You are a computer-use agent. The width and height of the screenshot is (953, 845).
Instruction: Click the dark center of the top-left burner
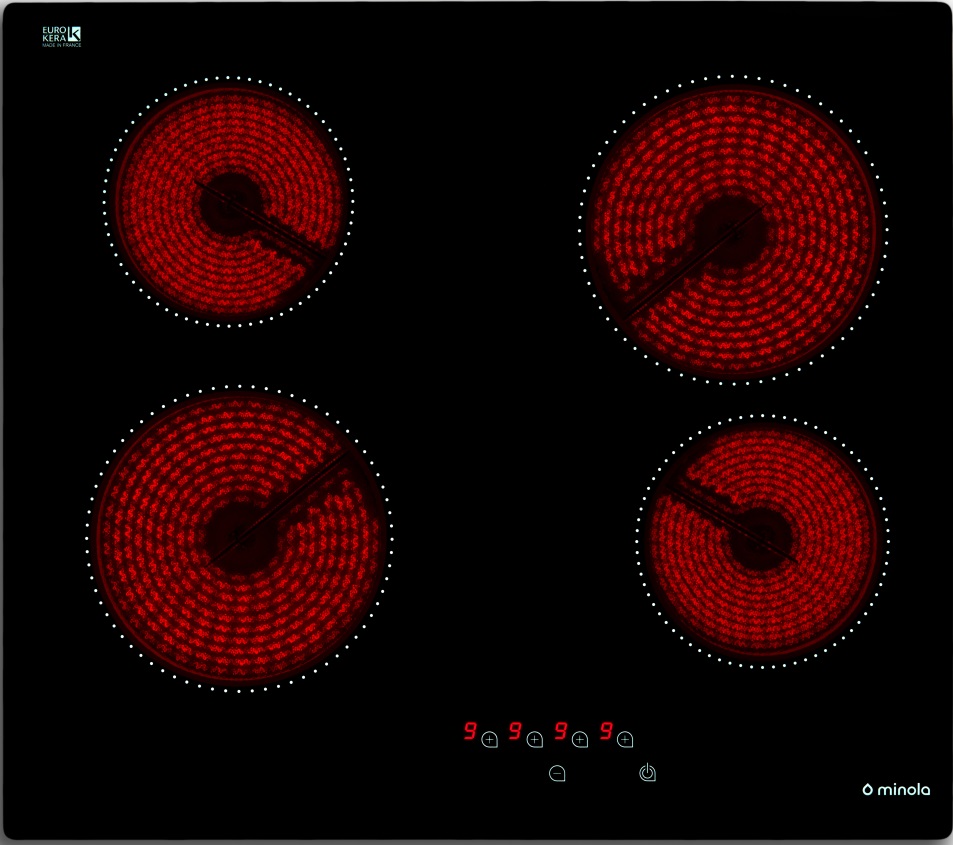point(229,203)
